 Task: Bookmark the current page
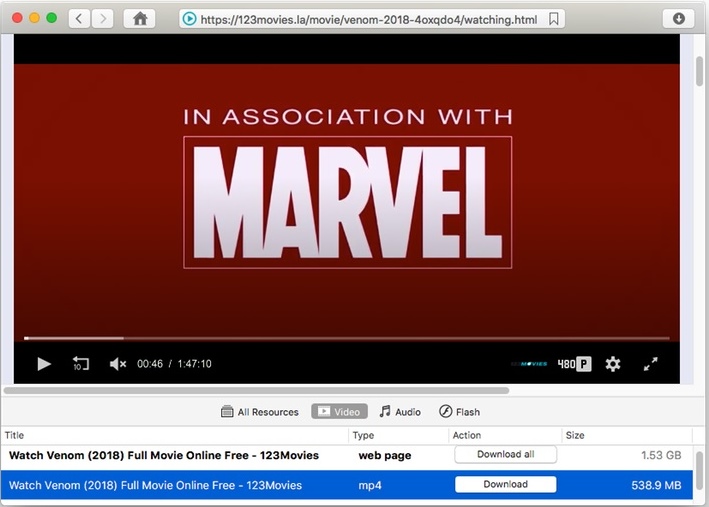pos(553,19)
